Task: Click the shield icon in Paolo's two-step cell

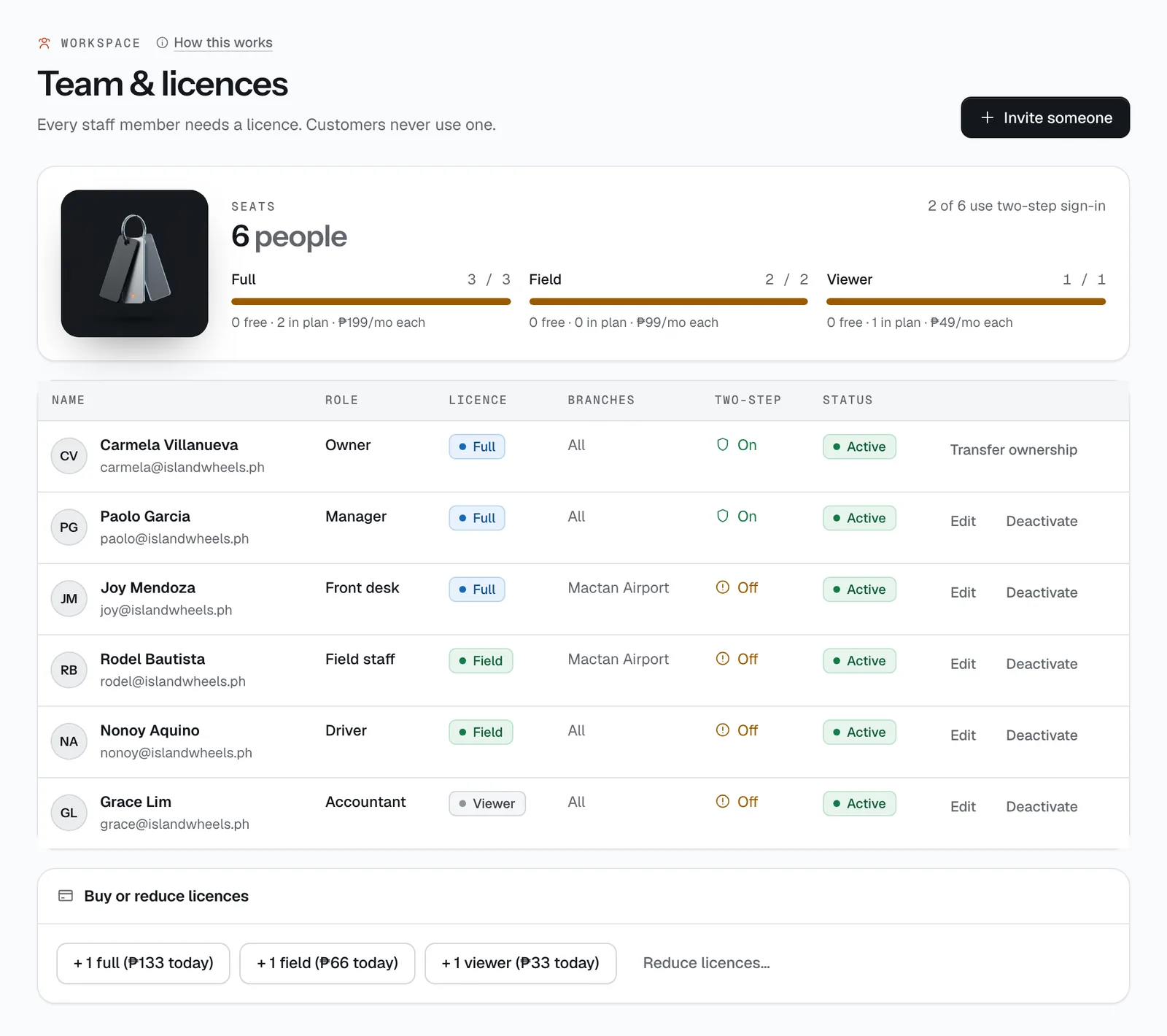Action: point(723,517)
